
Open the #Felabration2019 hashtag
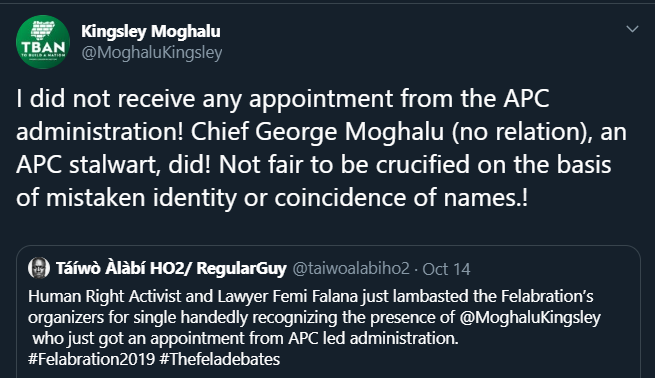click(91, 359)
